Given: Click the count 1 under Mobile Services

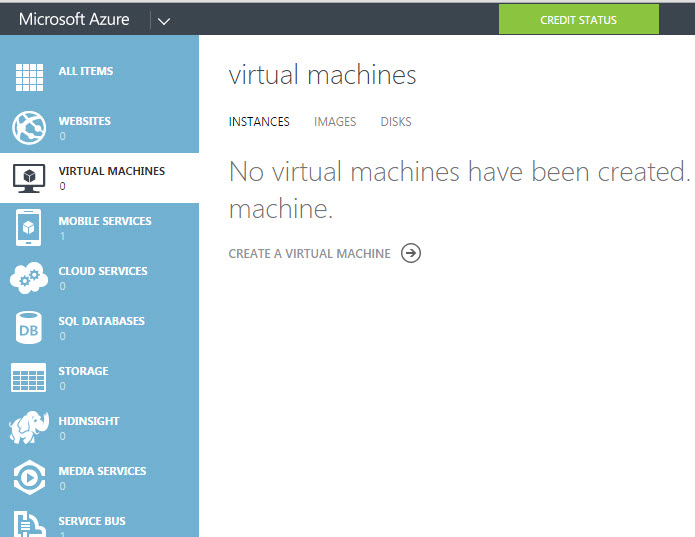Looking at the screenshot, I should (62, 236).
